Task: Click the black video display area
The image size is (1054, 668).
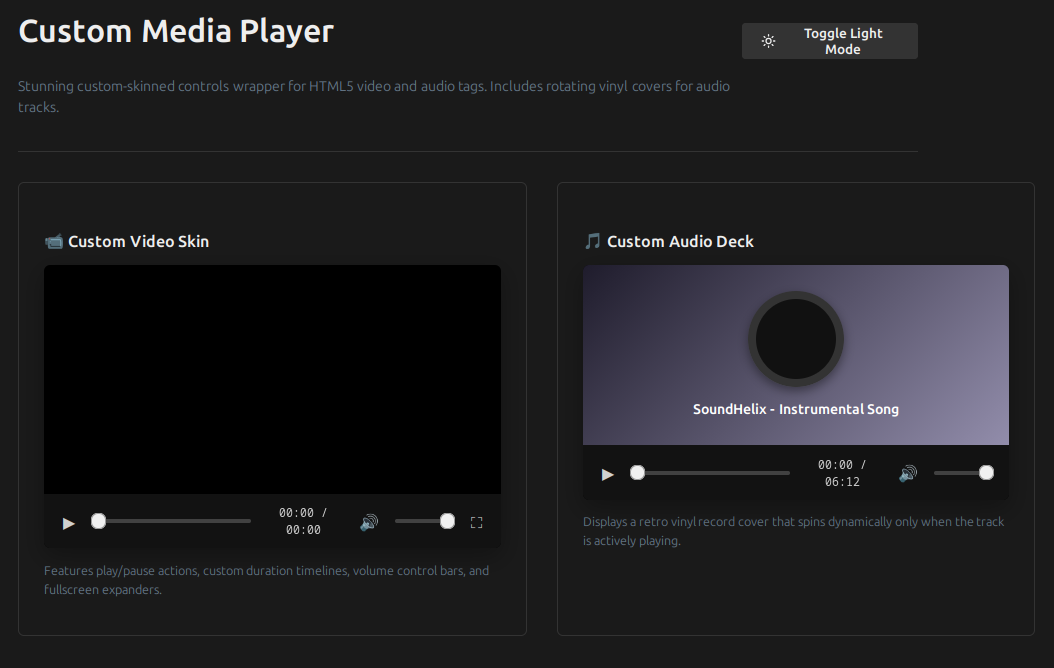Action: (x=272, y=380)
